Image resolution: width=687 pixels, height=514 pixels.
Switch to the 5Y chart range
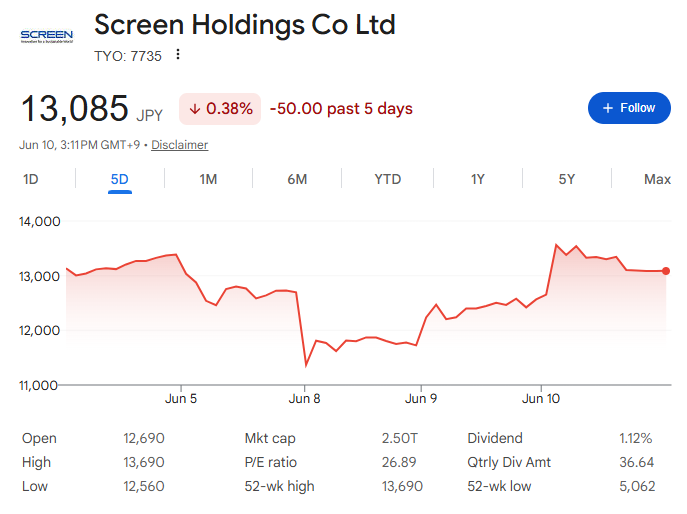click(x=567, y=179)
